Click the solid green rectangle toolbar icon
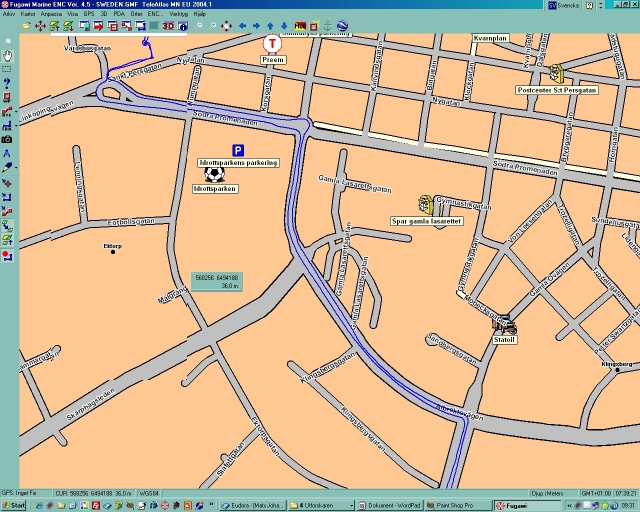The width and height of the screenshot is (640, 512). pyautogui.click(x=154, y=26)
